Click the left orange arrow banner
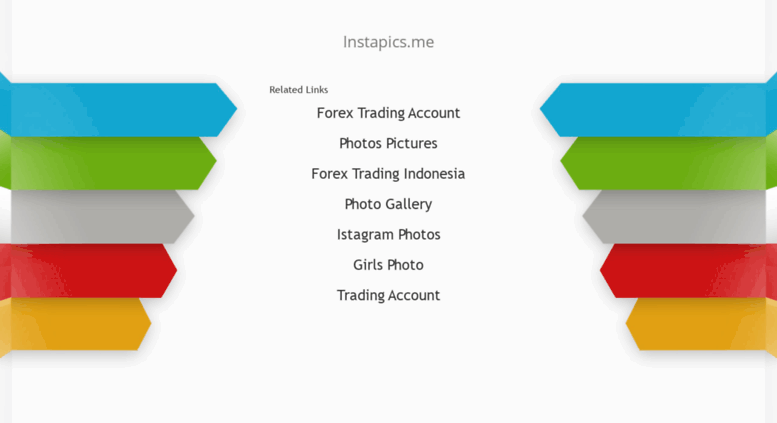 coord(75,324)
